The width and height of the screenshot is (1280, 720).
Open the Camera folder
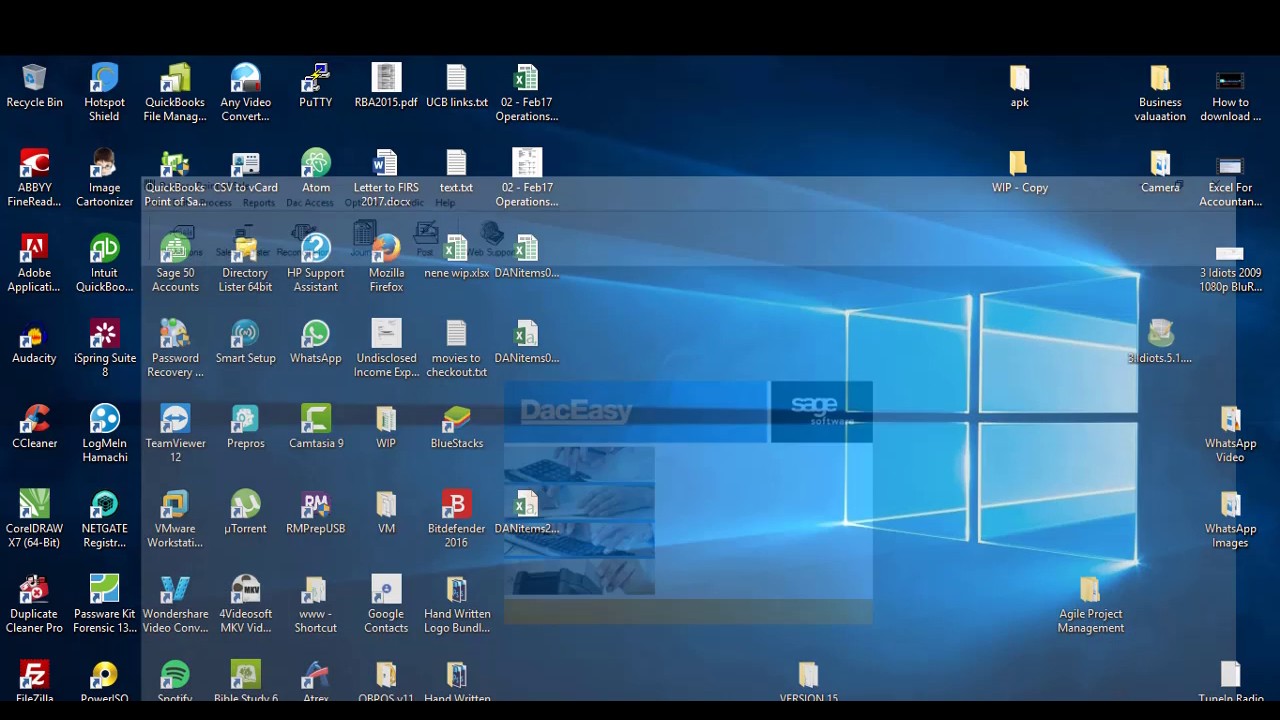click(x=1160, y=172)
